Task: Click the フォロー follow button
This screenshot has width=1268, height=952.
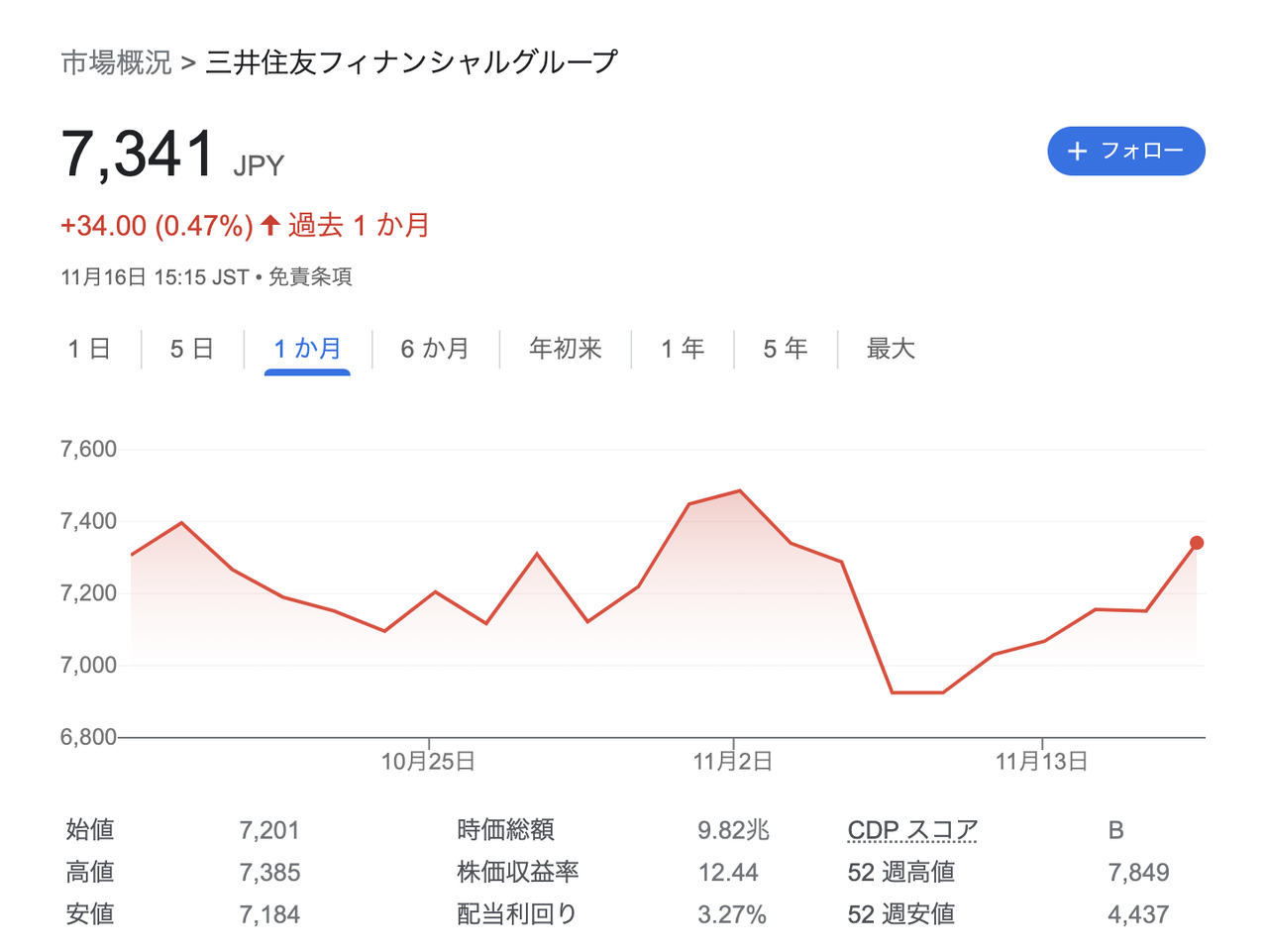Action: (1126, 151)
